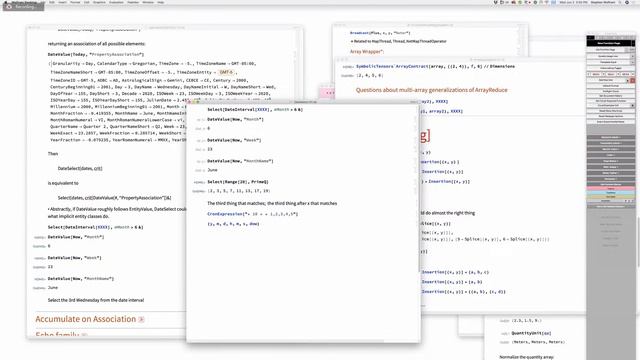Click the GMT-5 entity box in TimeZoneEntity output
The image size is (640, 360).
click(x=226, y=72)
